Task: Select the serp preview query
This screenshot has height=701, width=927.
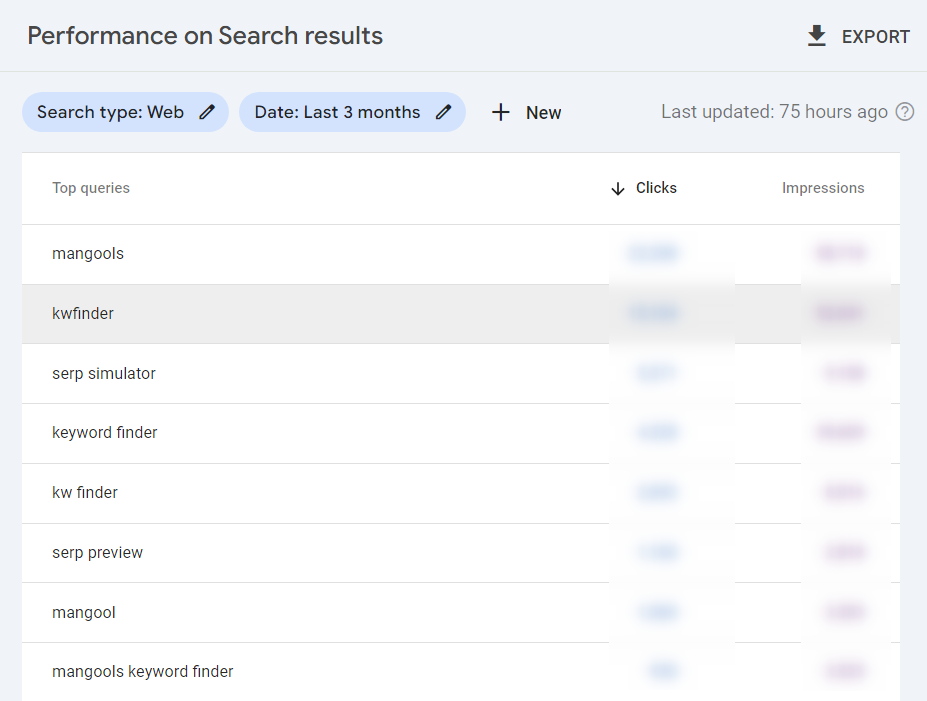Action: click(x=98, y=553)
